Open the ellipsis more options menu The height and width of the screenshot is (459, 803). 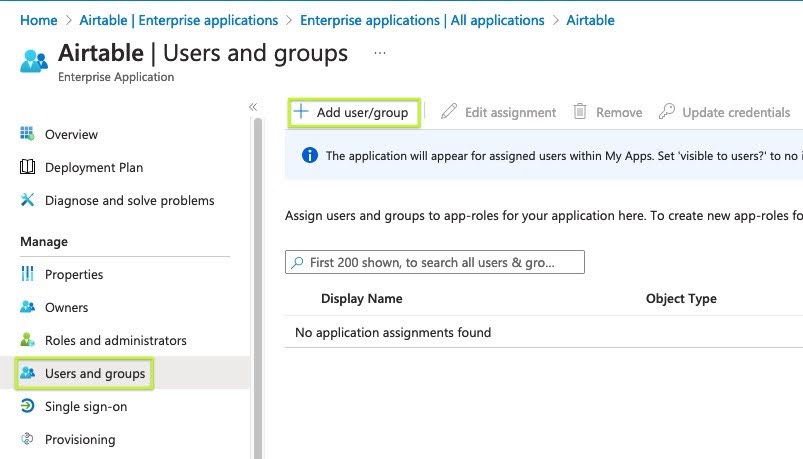[379, 53]
